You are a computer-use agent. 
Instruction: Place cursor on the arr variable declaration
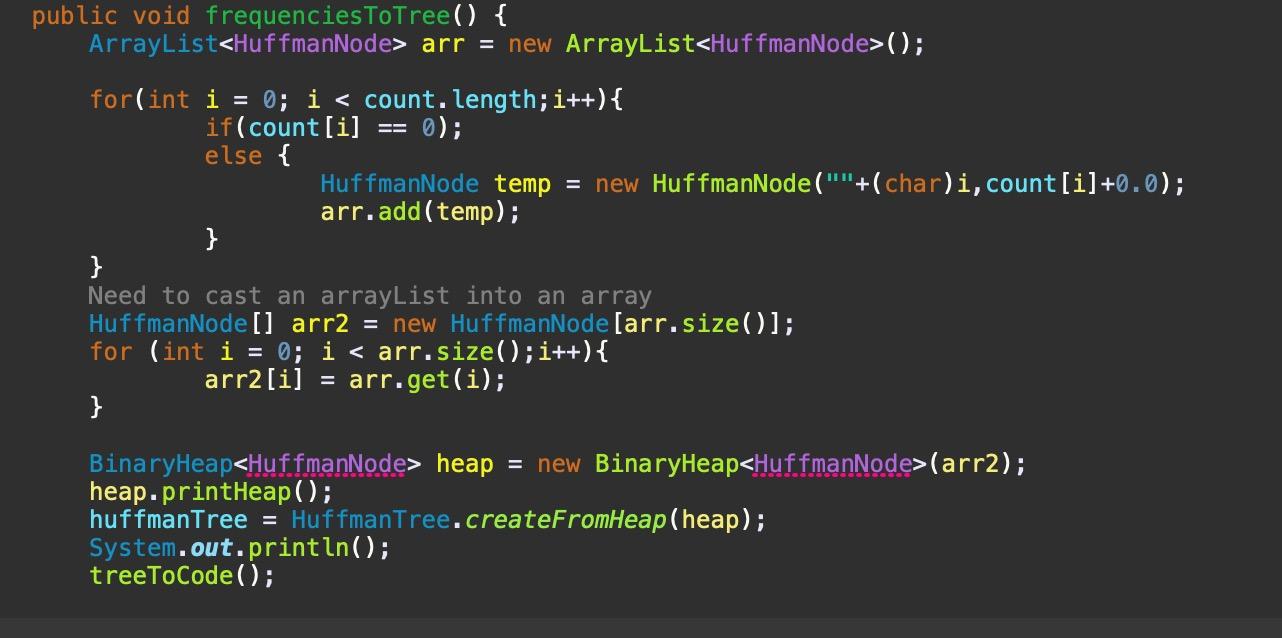coord(443,43)
